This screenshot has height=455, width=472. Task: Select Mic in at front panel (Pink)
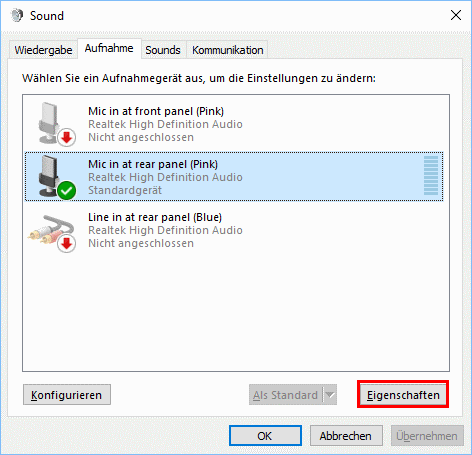coord(234,124)
